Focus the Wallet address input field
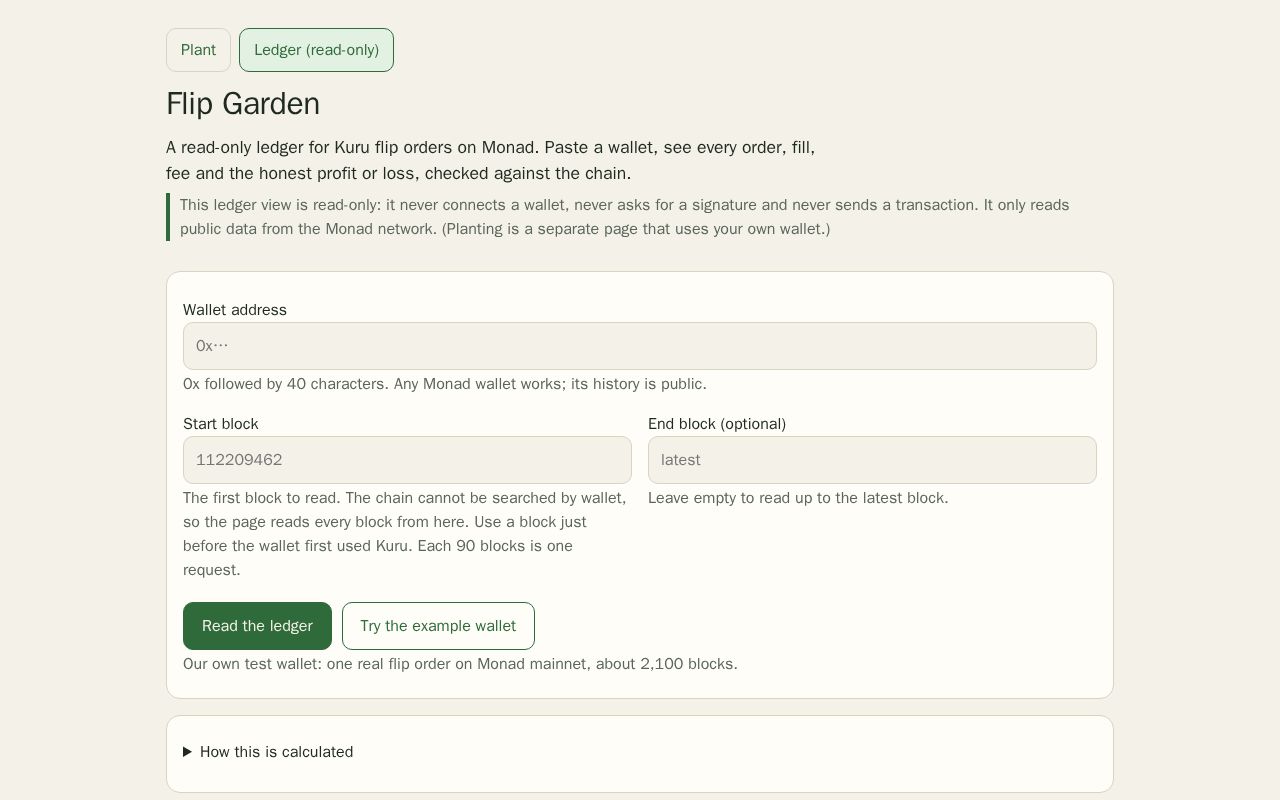 point(640,346)
